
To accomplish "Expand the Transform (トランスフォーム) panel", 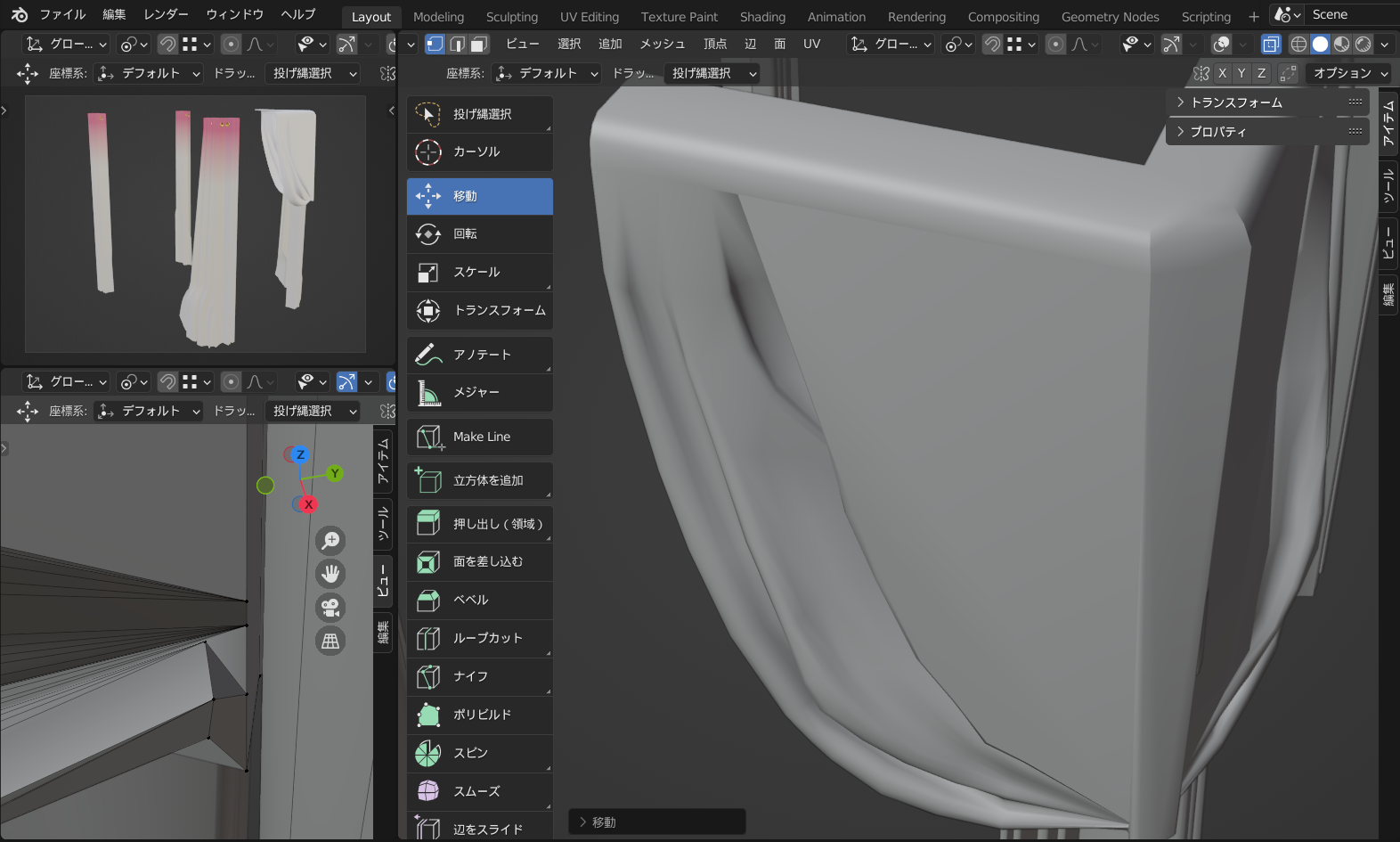I will pyautogui.click(x=1236, y=102).
